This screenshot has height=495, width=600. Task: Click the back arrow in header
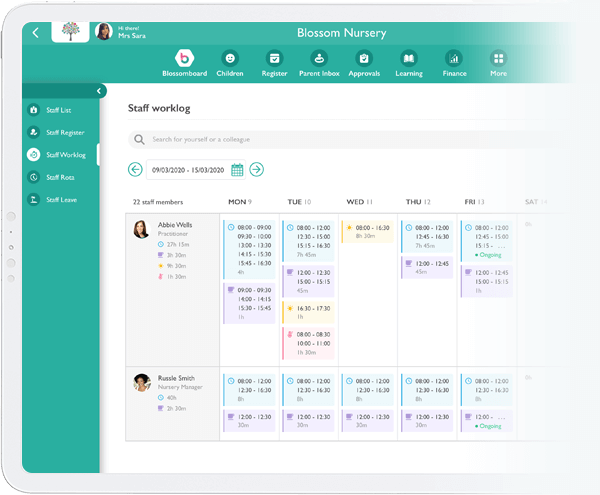[36, 32]
